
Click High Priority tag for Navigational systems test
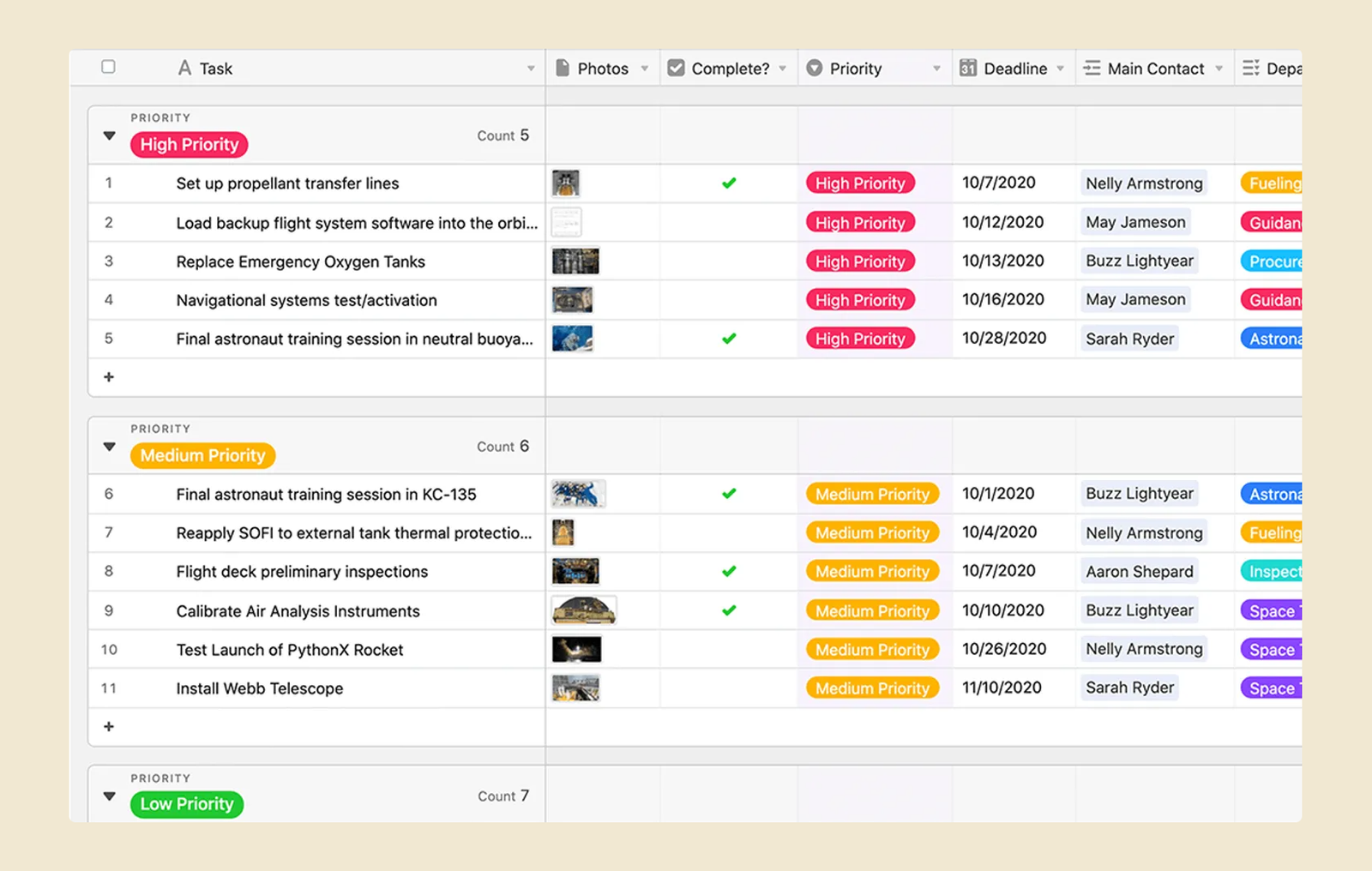(860, 300)
